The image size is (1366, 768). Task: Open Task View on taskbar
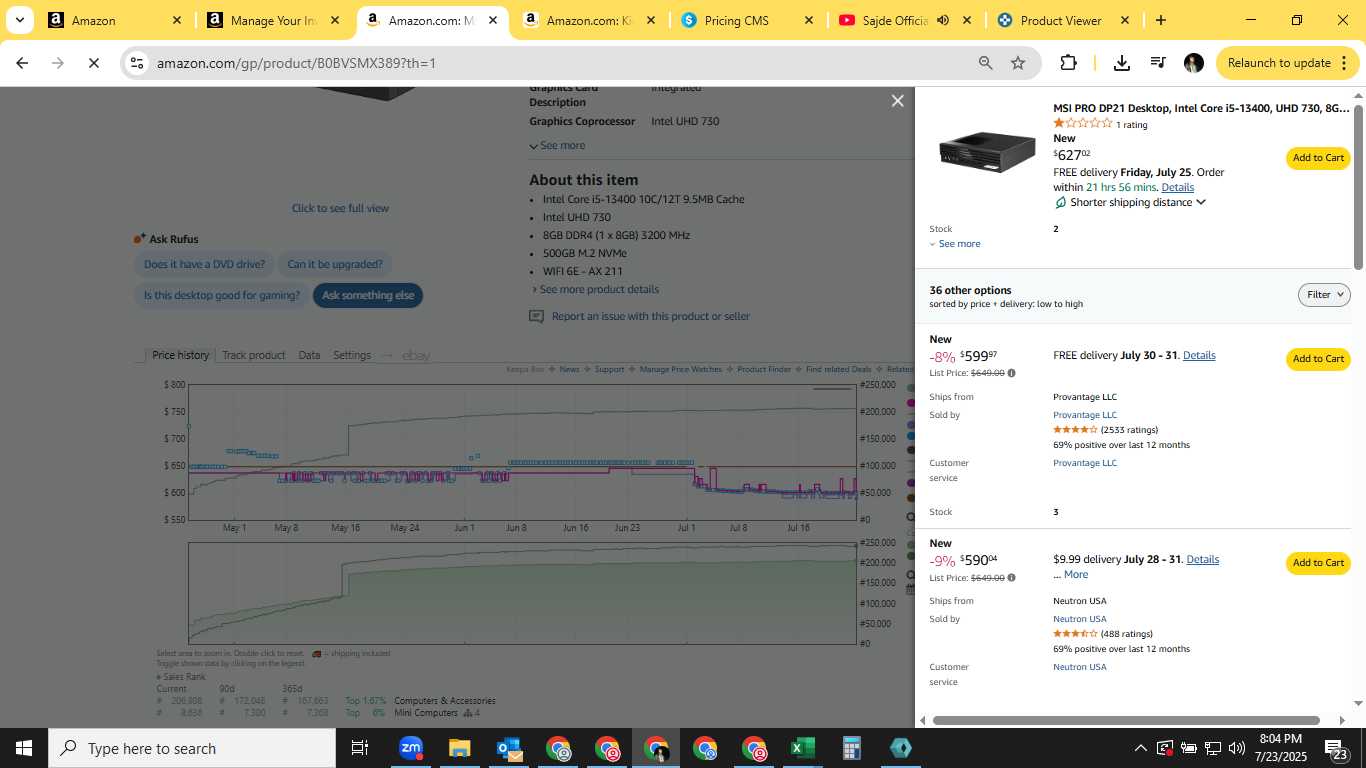pyautogui.click(x=360, y=748)
